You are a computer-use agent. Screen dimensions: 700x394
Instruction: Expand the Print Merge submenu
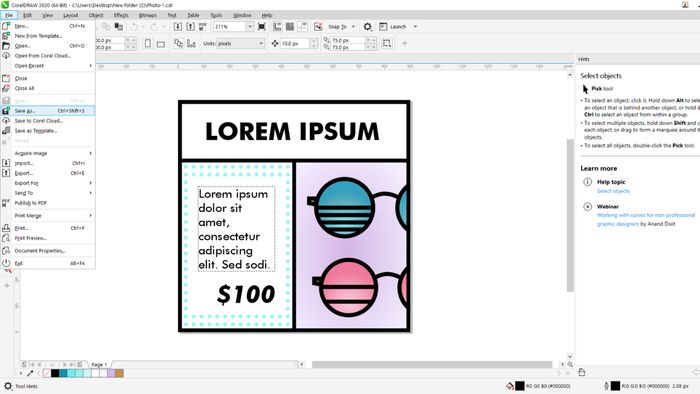(48, 216)
